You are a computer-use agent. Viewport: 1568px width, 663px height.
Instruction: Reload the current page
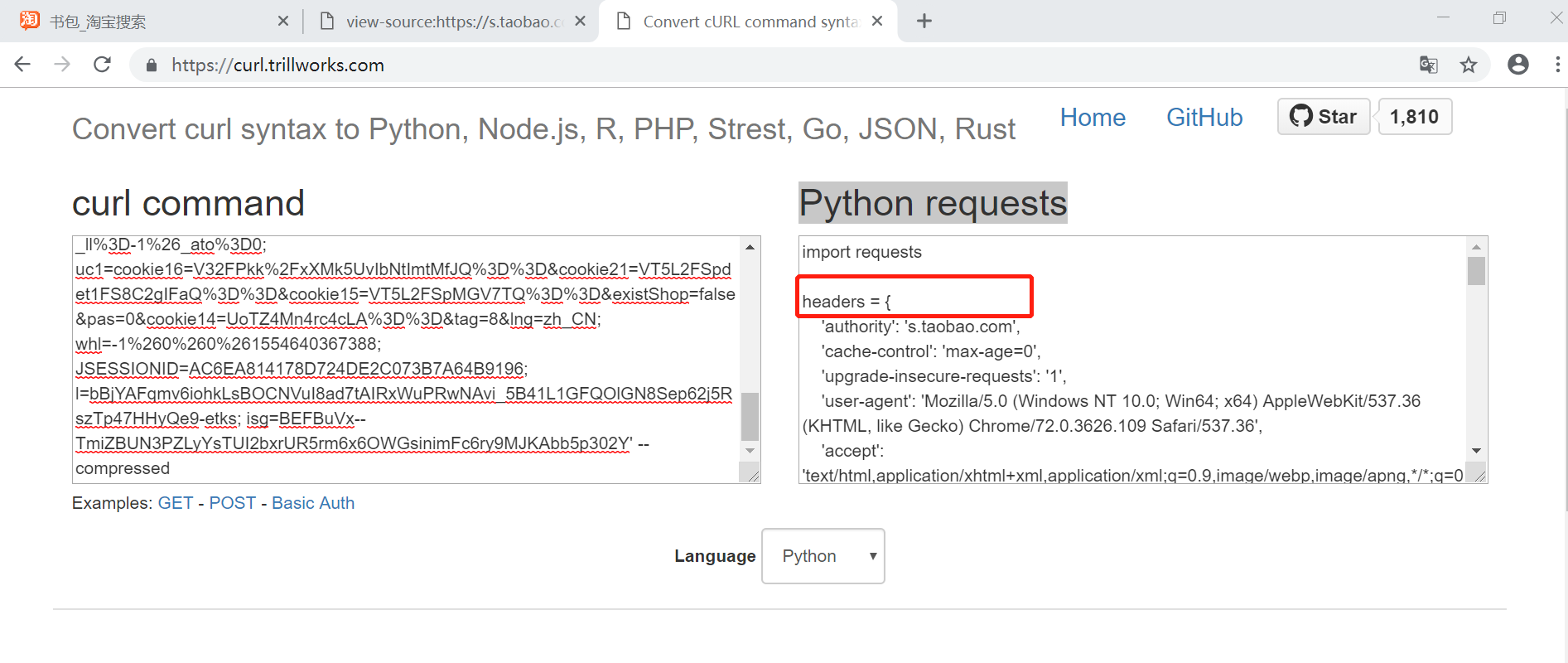click(102, 65)
